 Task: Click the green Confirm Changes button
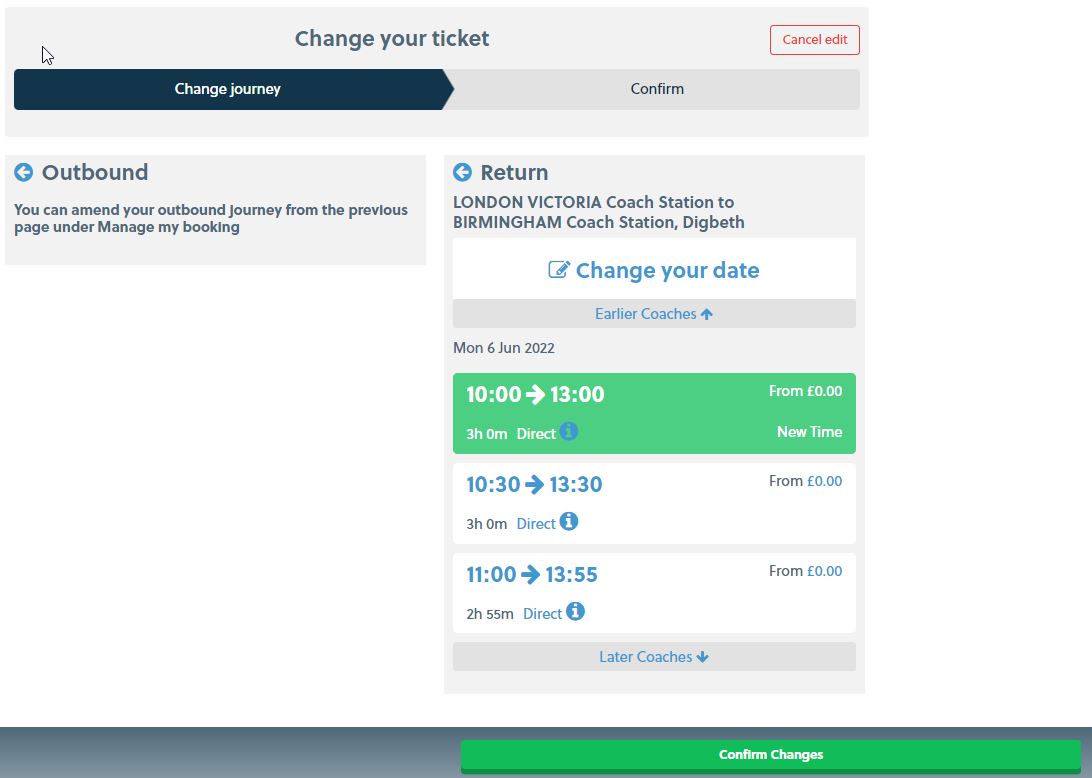pos(771,756)
